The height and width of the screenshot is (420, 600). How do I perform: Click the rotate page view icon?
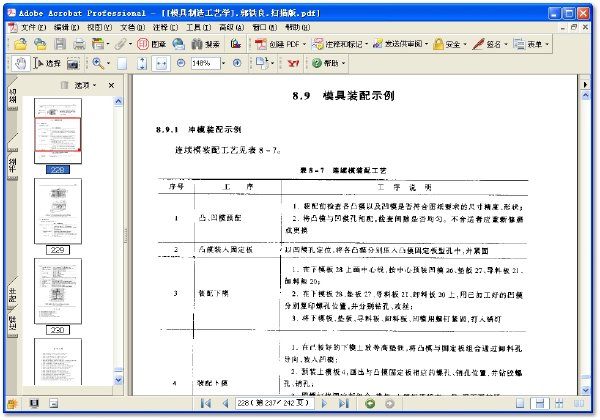coord(262,63)
